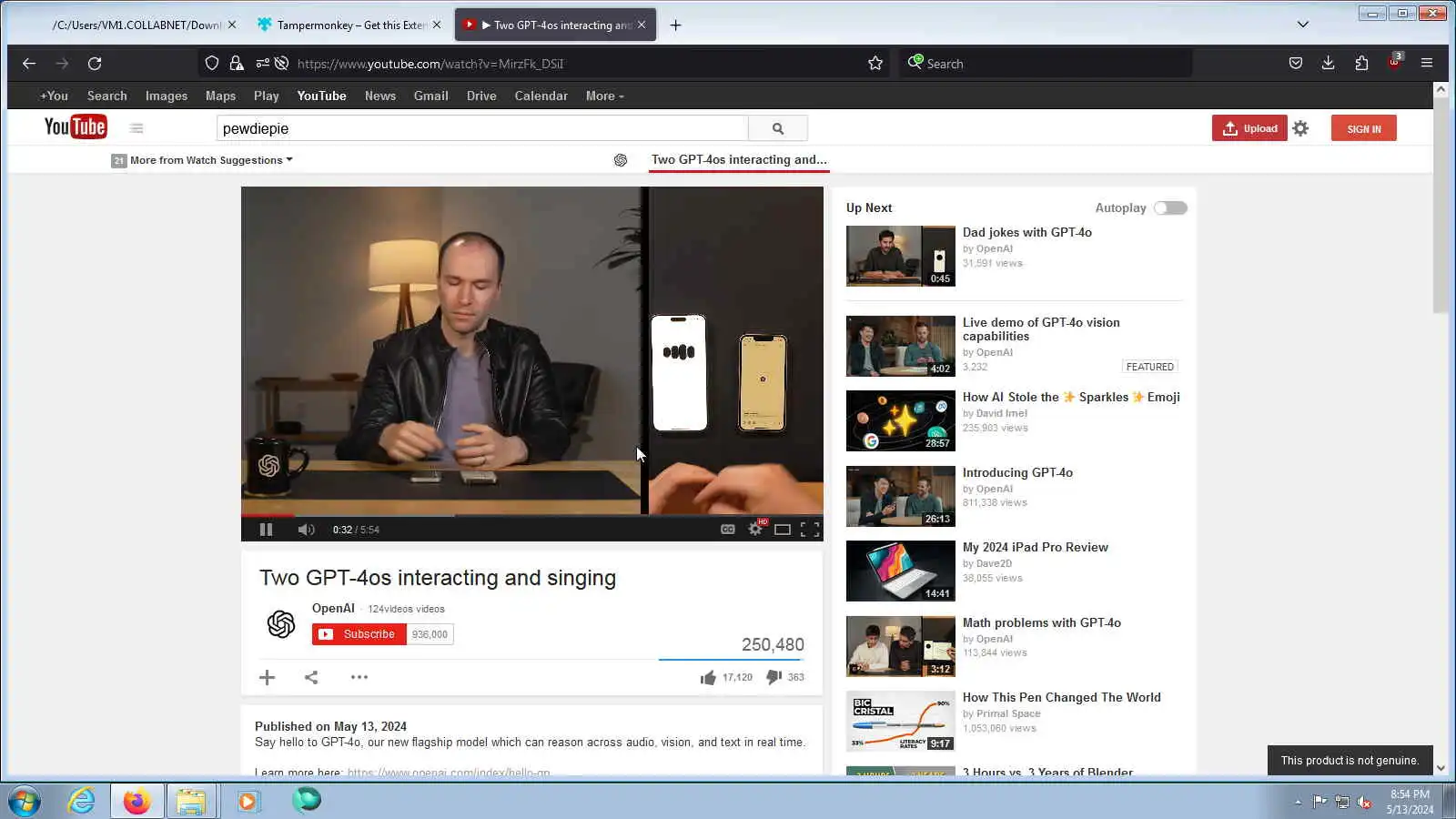Screen dimensions: 1456x819
Task: Open a new browser tab
Action: coord(675,25)
